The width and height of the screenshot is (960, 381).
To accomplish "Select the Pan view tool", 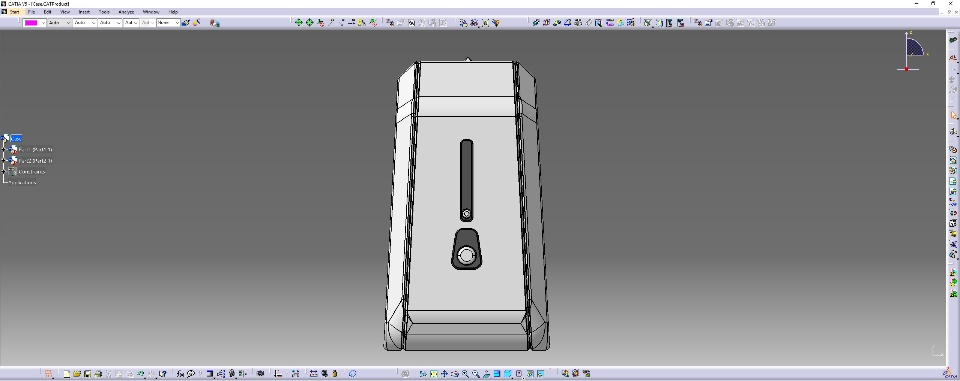I will [444, 374].
